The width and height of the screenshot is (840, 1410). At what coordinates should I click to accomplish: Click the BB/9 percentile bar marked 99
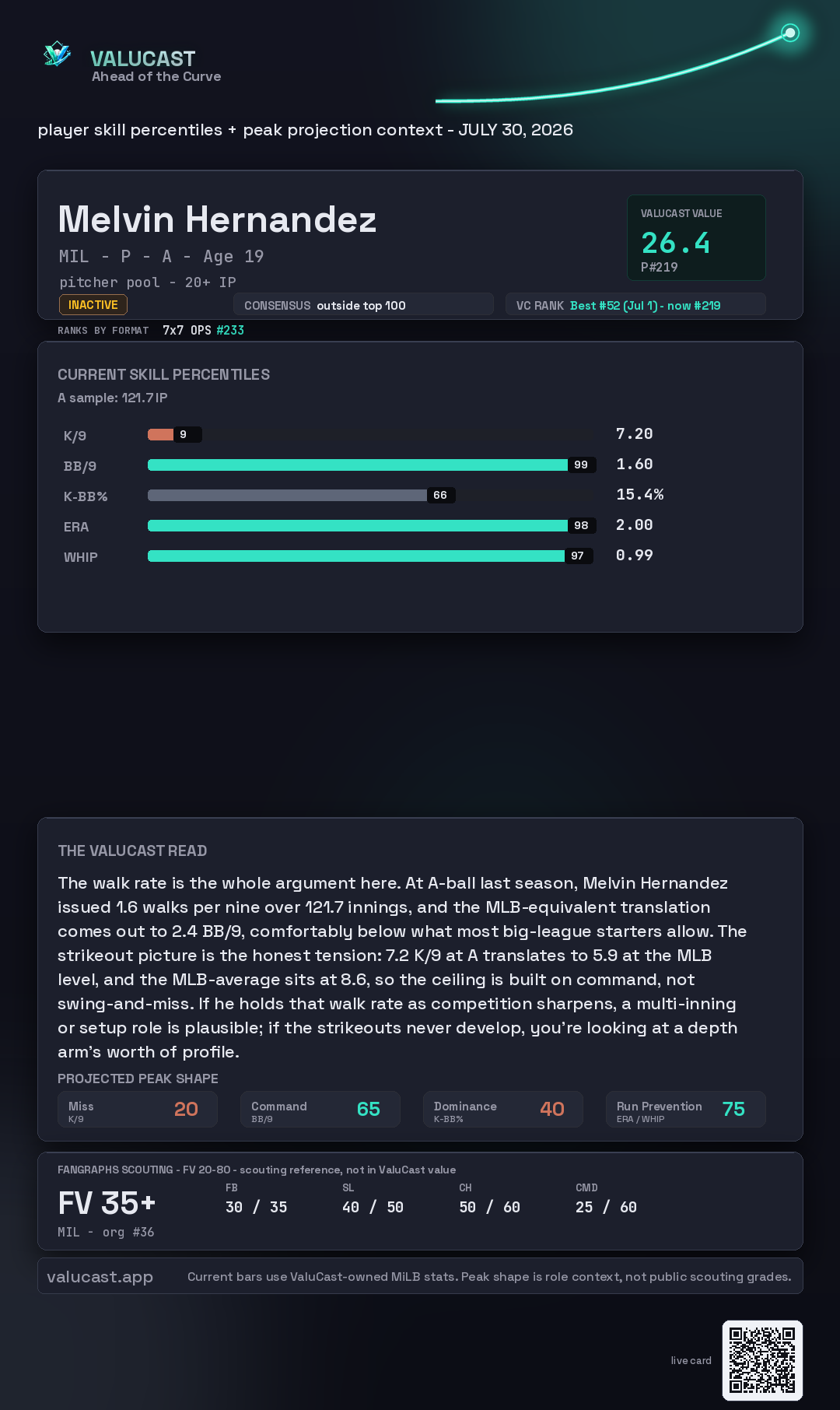(372, 465)
